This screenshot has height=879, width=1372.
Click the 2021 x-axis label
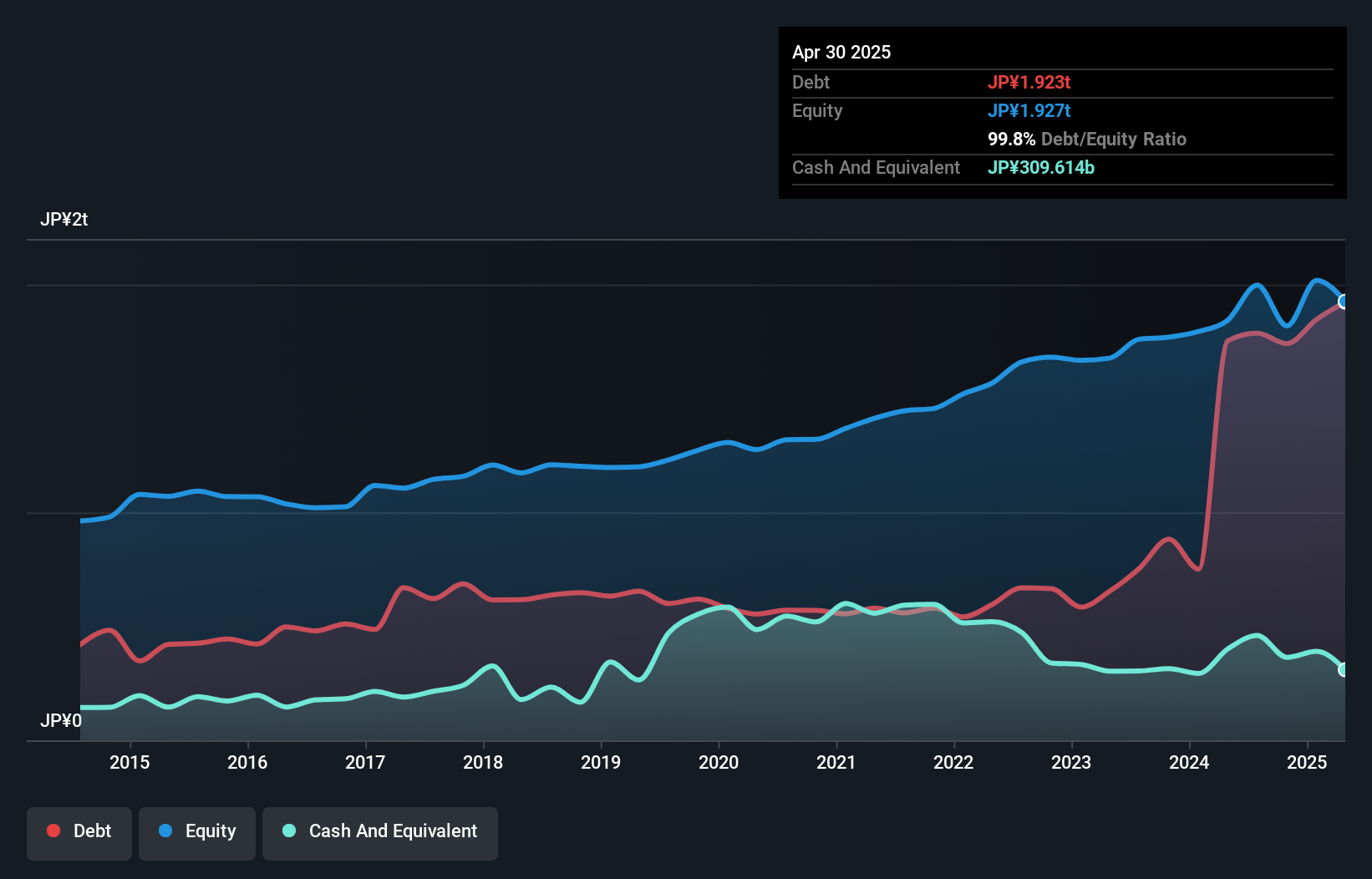point(836,762)
